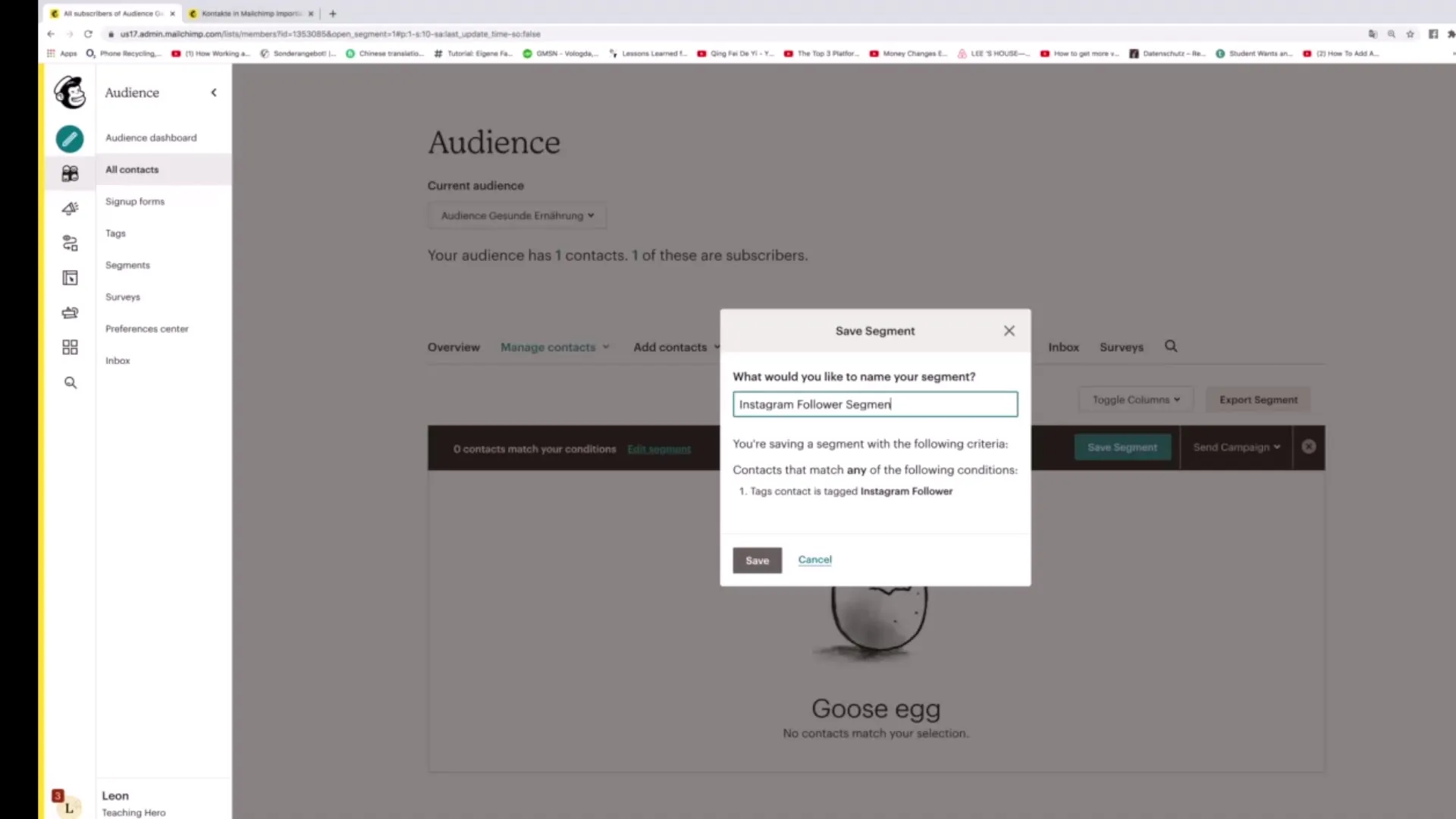The height and width of the screenshot is (819, 1456).
Task: Open Signup forms in sidebar
Action: pos(135,202)
